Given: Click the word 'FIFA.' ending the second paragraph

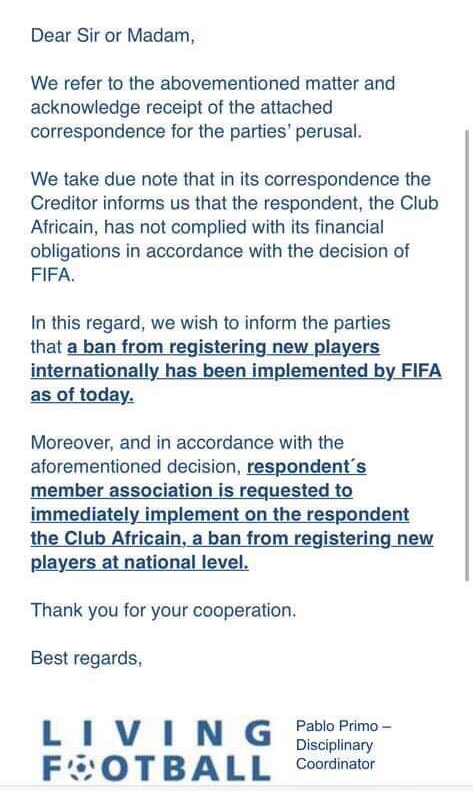Looking at the screenshot, I should coord(53,275).
